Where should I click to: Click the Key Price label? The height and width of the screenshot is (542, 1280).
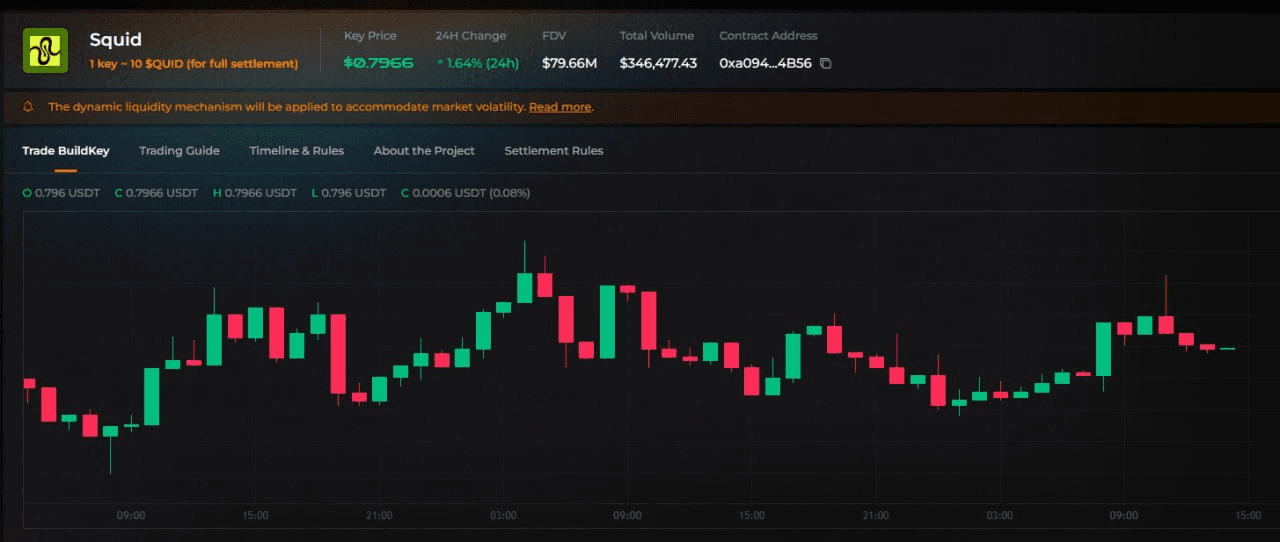[370, 36]
